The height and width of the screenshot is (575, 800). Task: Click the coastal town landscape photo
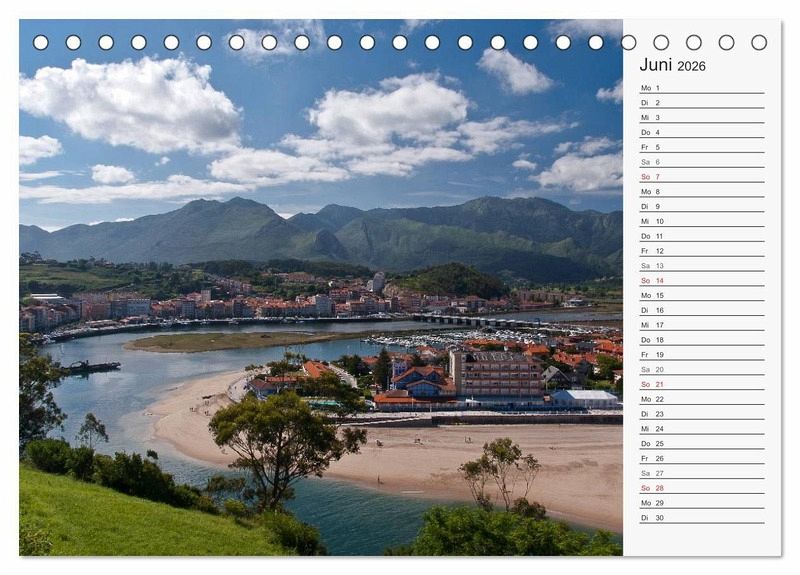[x=320, y=300]
